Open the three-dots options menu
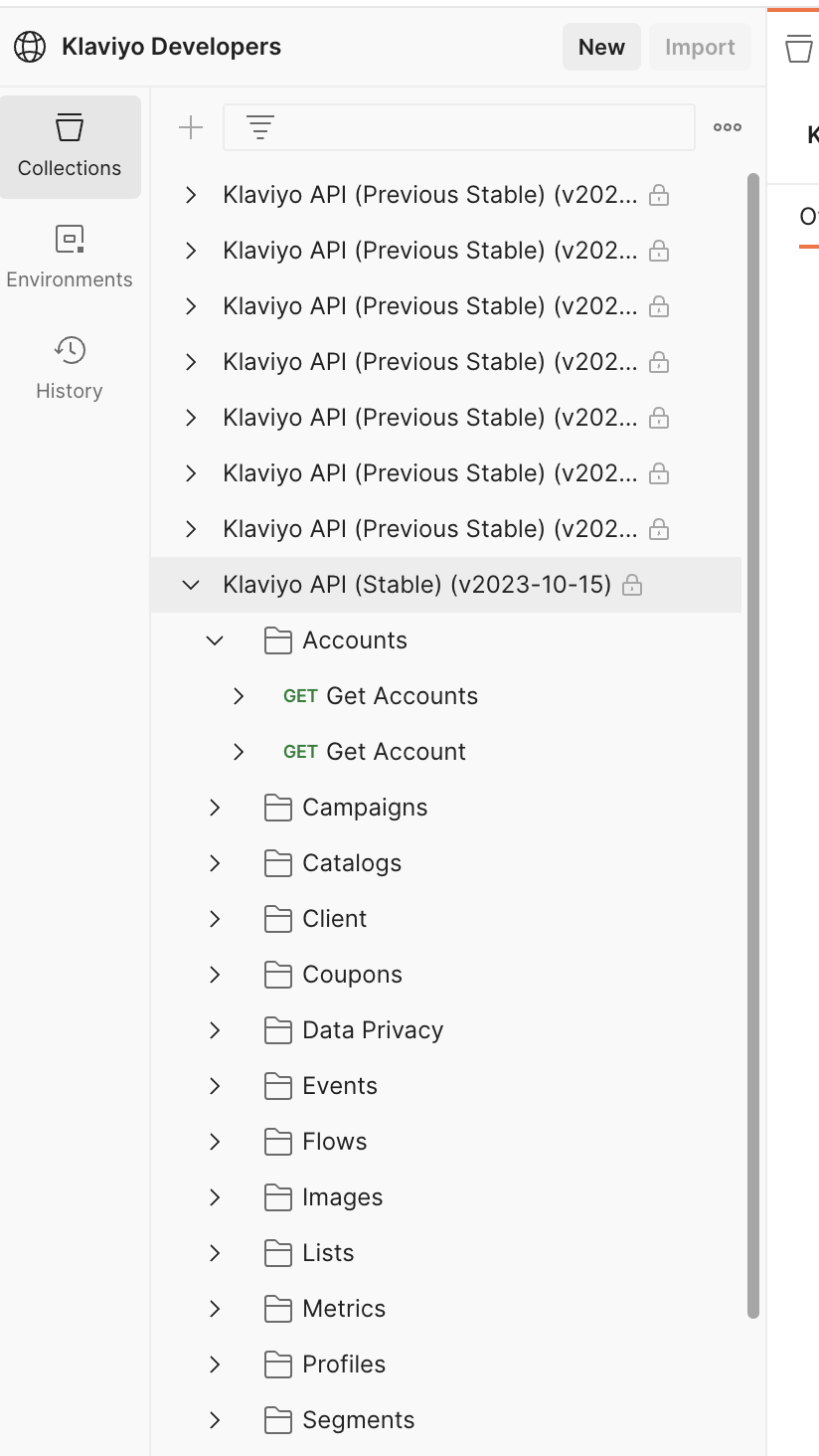Image resolution: width=819 pixels, height=1456 pixels. (727, 127)
